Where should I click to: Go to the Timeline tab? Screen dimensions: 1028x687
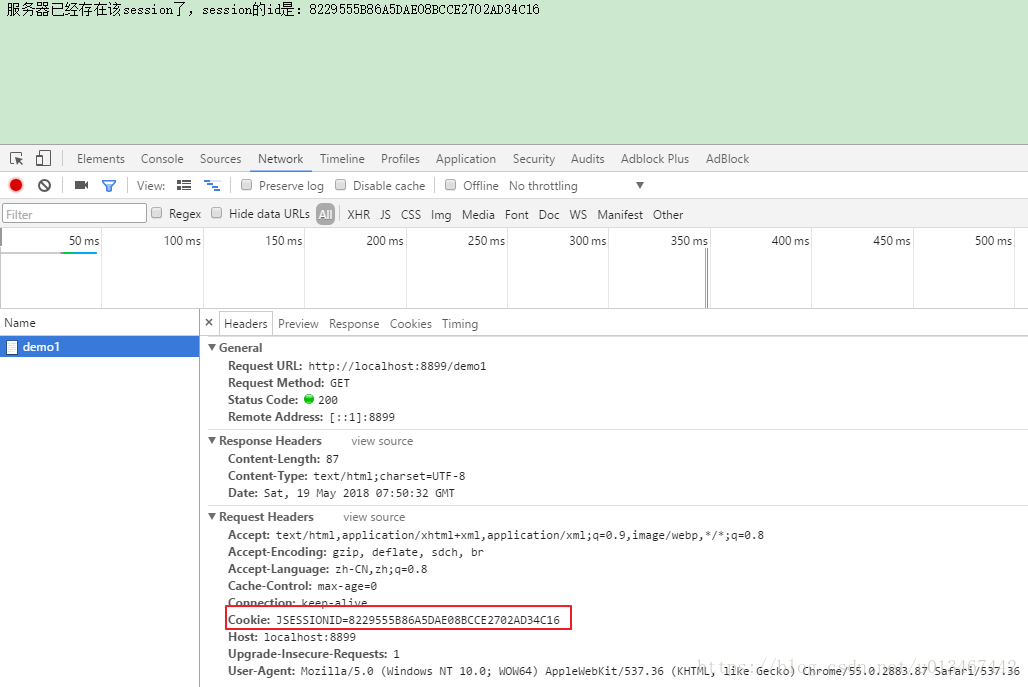(342, 159)
